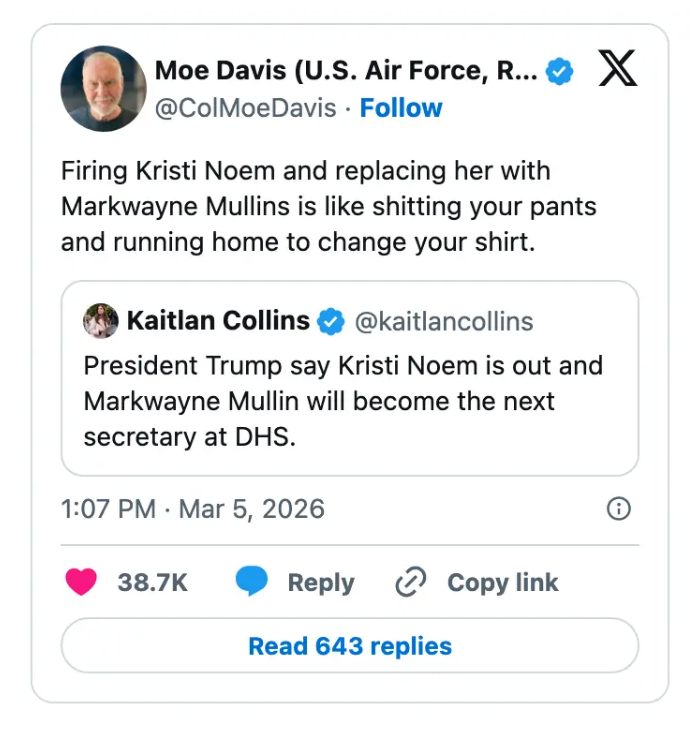This screenshot has height=730, width=694.
Task: Click the blue reply bubble icon
Action: (252, 582)
